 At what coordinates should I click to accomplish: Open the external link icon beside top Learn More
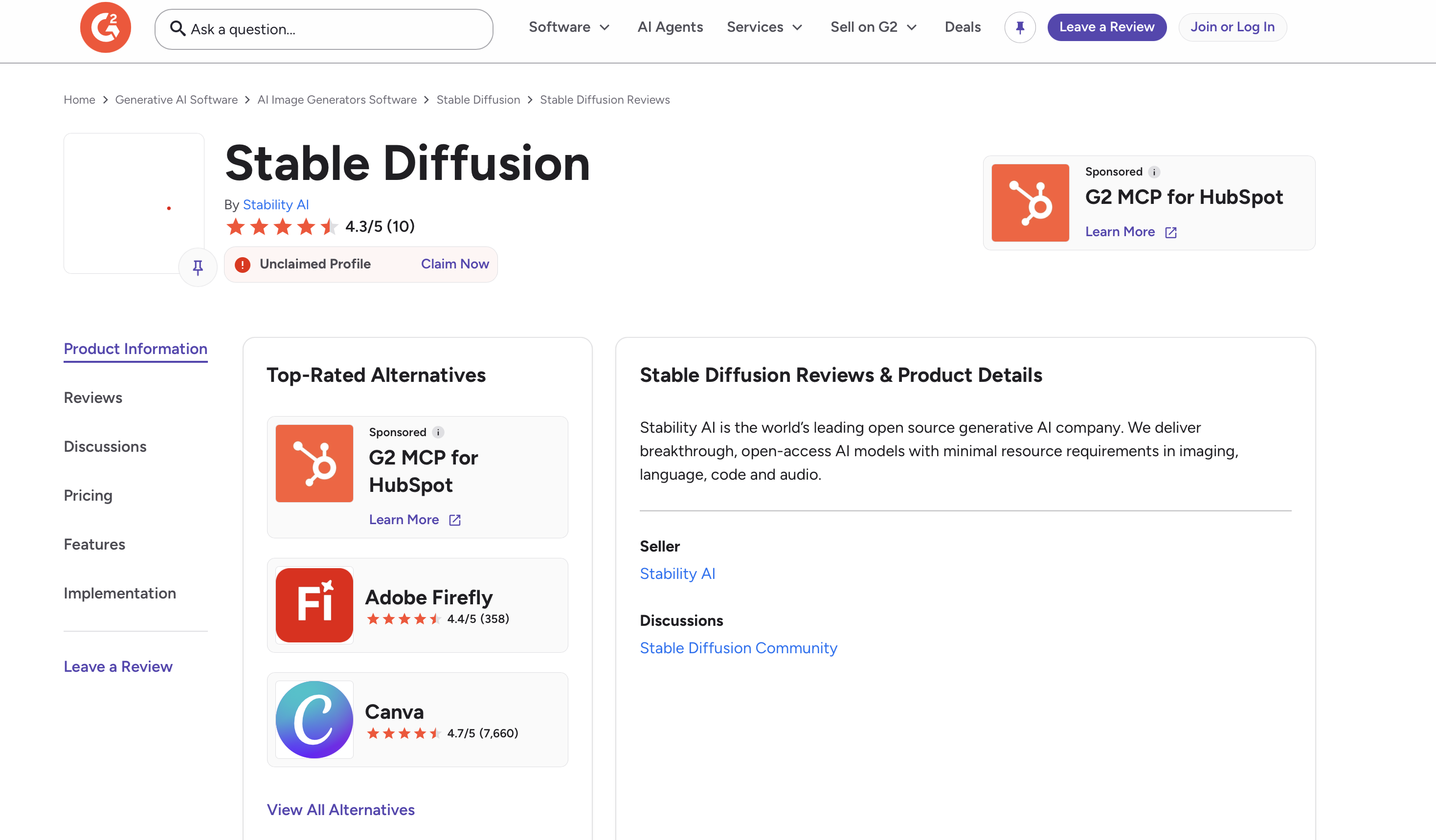tap(1171, 232)
